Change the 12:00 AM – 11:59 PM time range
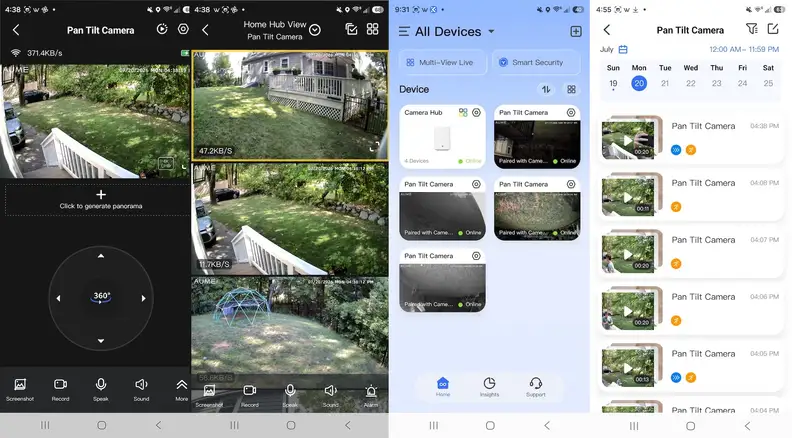The width and height of the screenshot is (792, 438). 744,50
